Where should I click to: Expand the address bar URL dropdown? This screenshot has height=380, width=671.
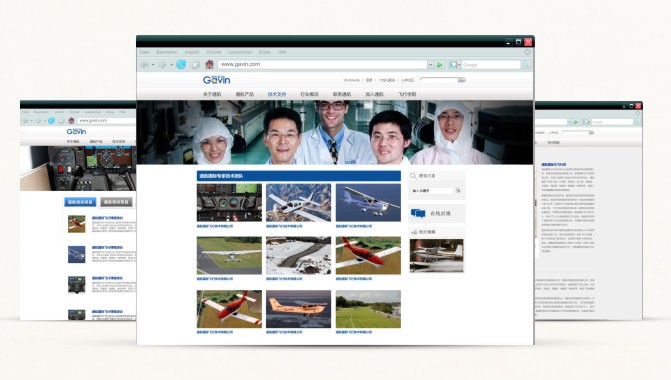[431, 65]
